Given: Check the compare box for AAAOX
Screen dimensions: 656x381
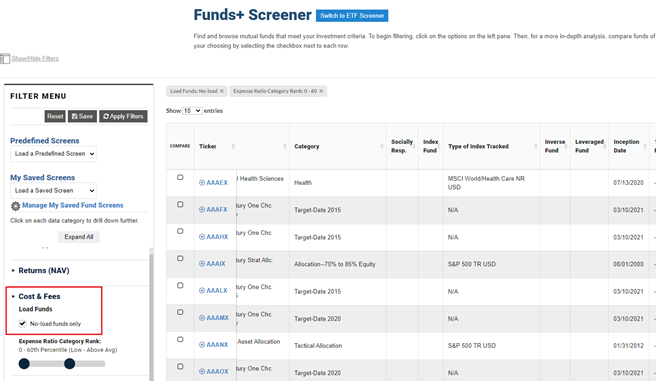Looking at the screenshot, I should (x=180, y=366).
